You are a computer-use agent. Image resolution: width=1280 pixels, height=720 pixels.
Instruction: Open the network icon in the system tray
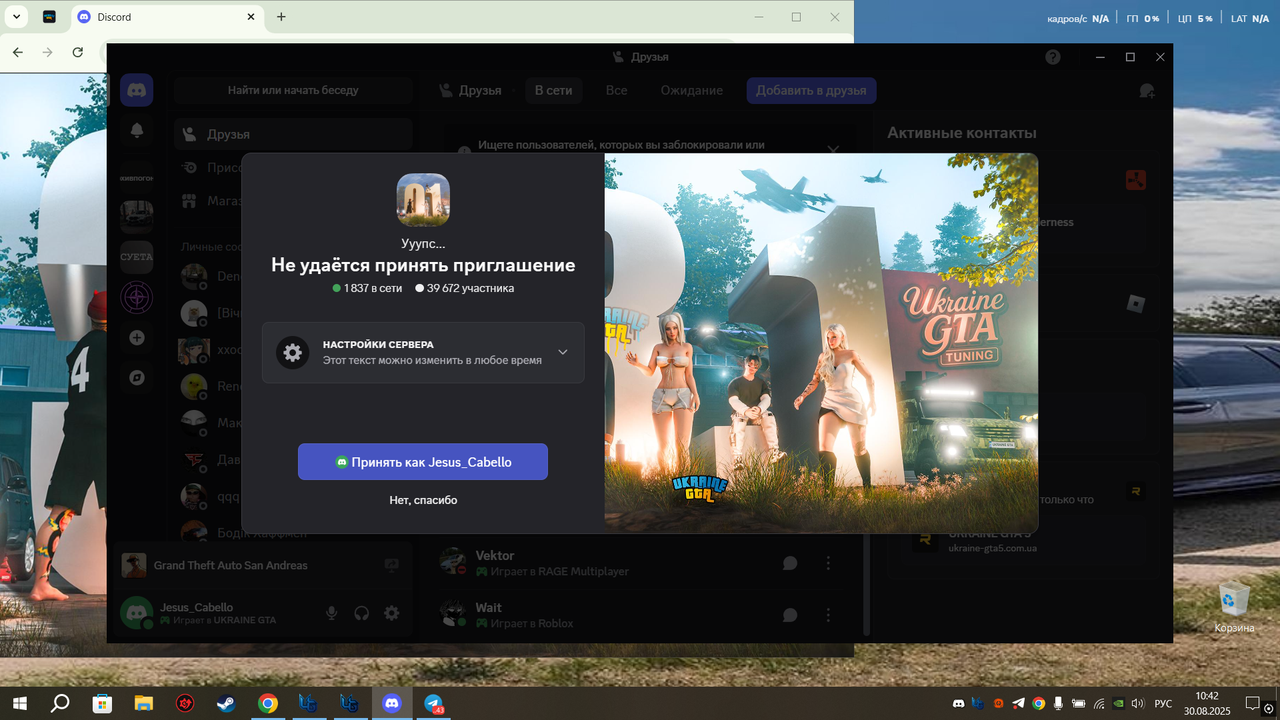click(x=1098, y=703)
